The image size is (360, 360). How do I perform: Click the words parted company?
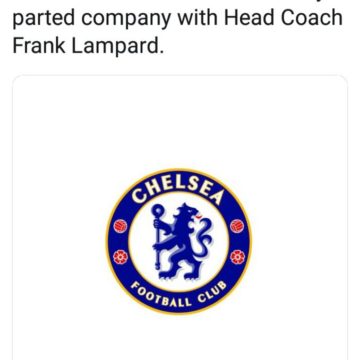coord(92,17)
